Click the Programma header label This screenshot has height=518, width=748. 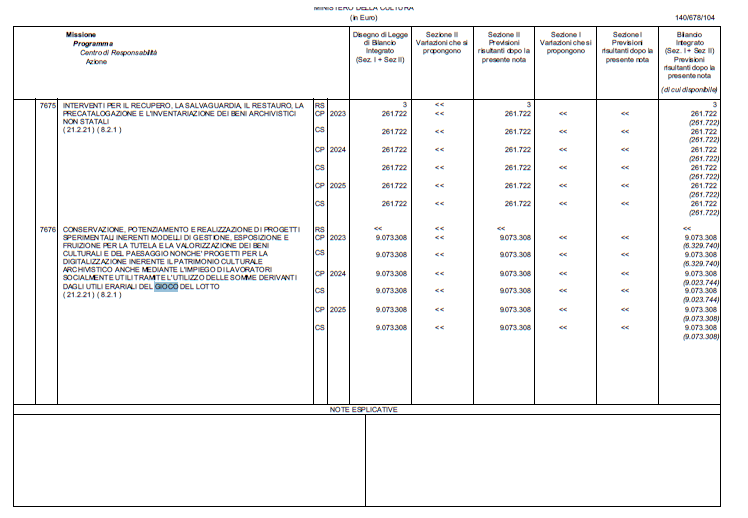point(93,43)
